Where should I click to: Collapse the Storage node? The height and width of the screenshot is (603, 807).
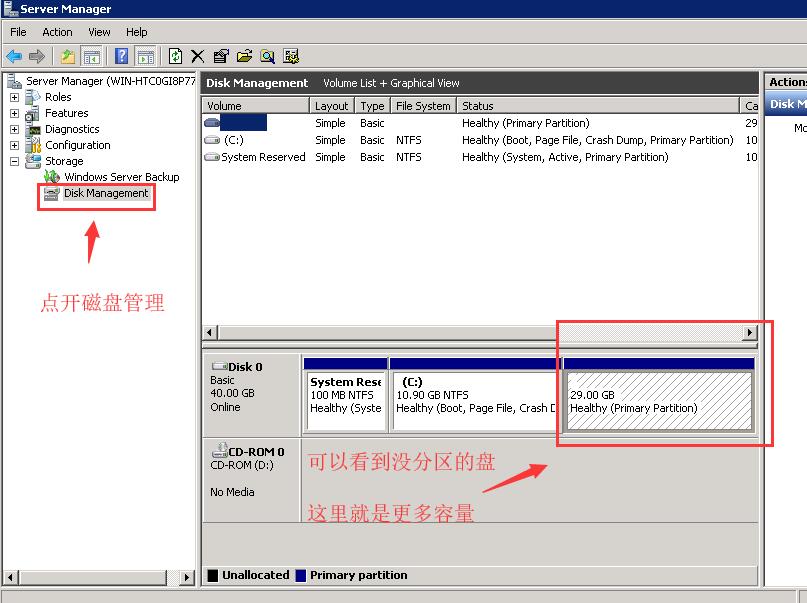point(14,162)
